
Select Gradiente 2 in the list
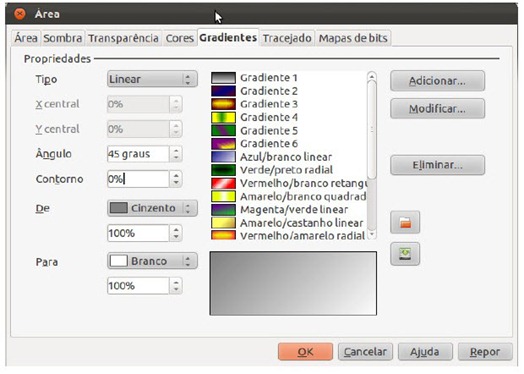click(289, 91)
